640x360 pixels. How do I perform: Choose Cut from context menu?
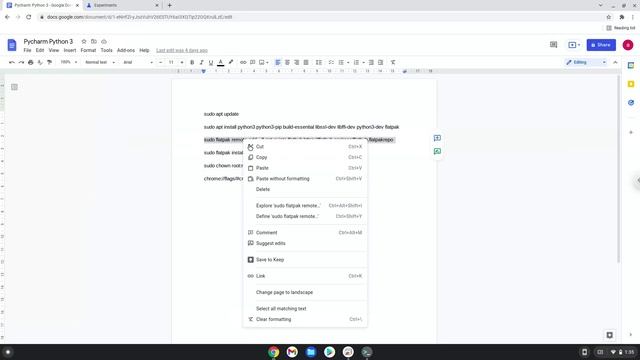[305, 147]
